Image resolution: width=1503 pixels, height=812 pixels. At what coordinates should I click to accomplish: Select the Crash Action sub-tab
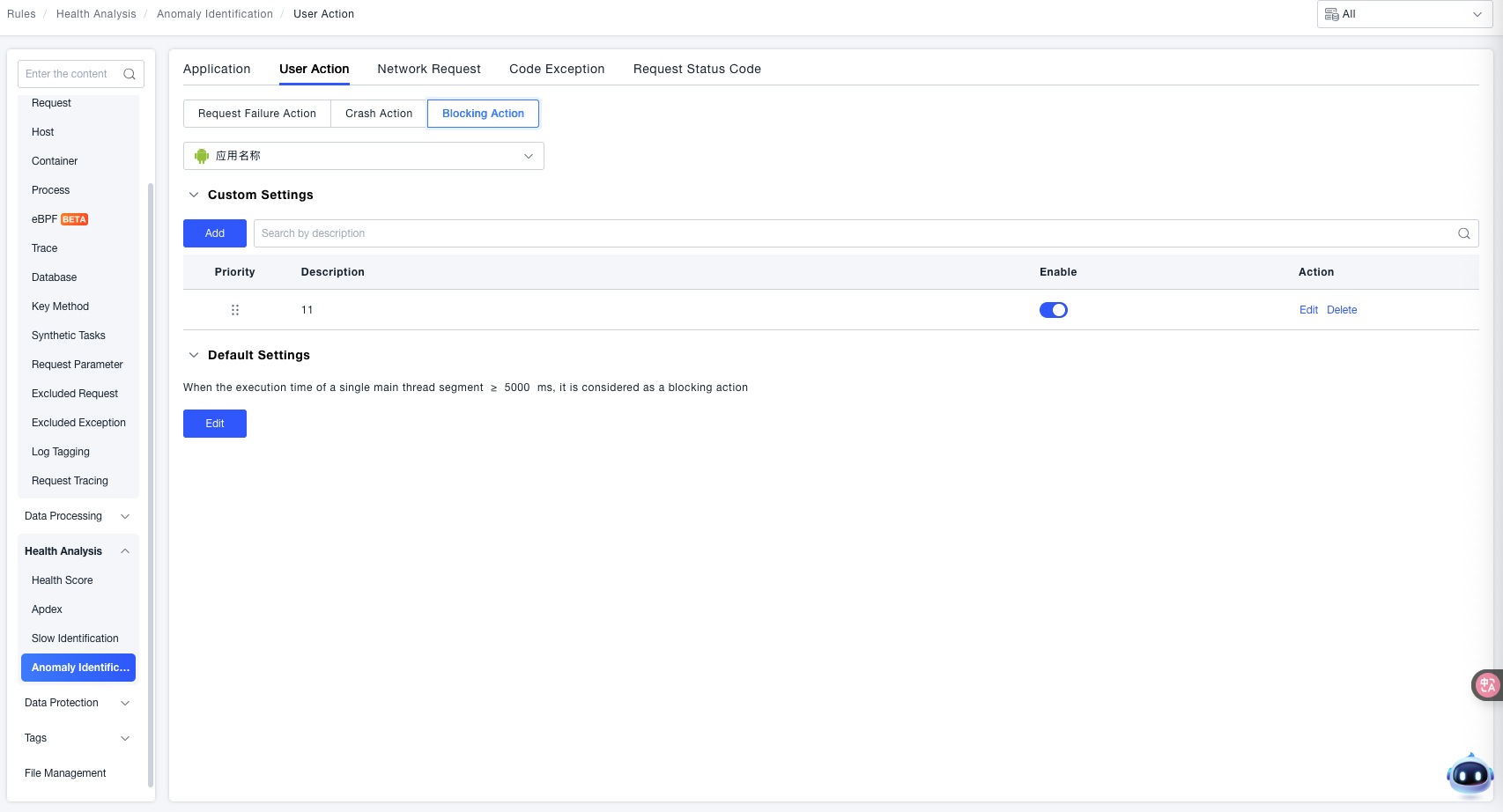click(379, 114)
